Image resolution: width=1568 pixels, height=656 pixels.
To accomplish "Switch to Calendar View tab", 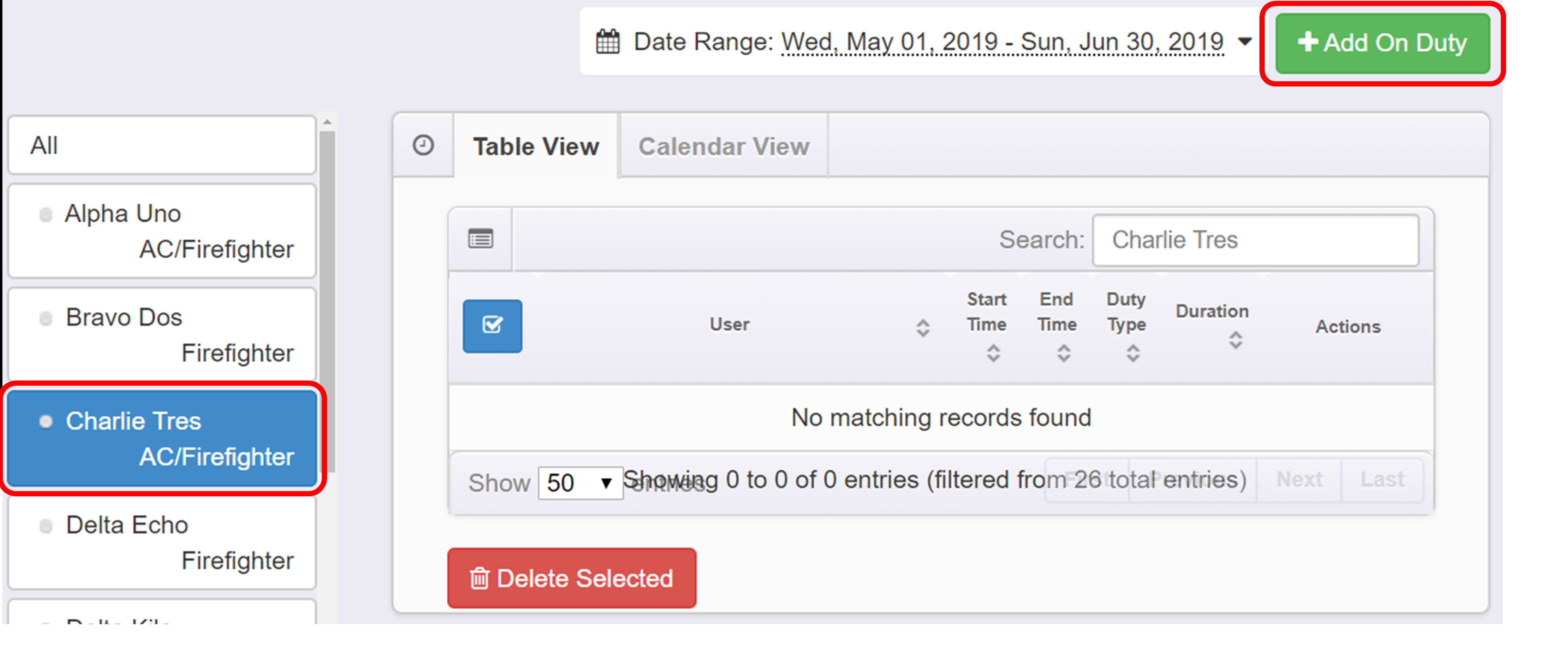I will (723, 147).
